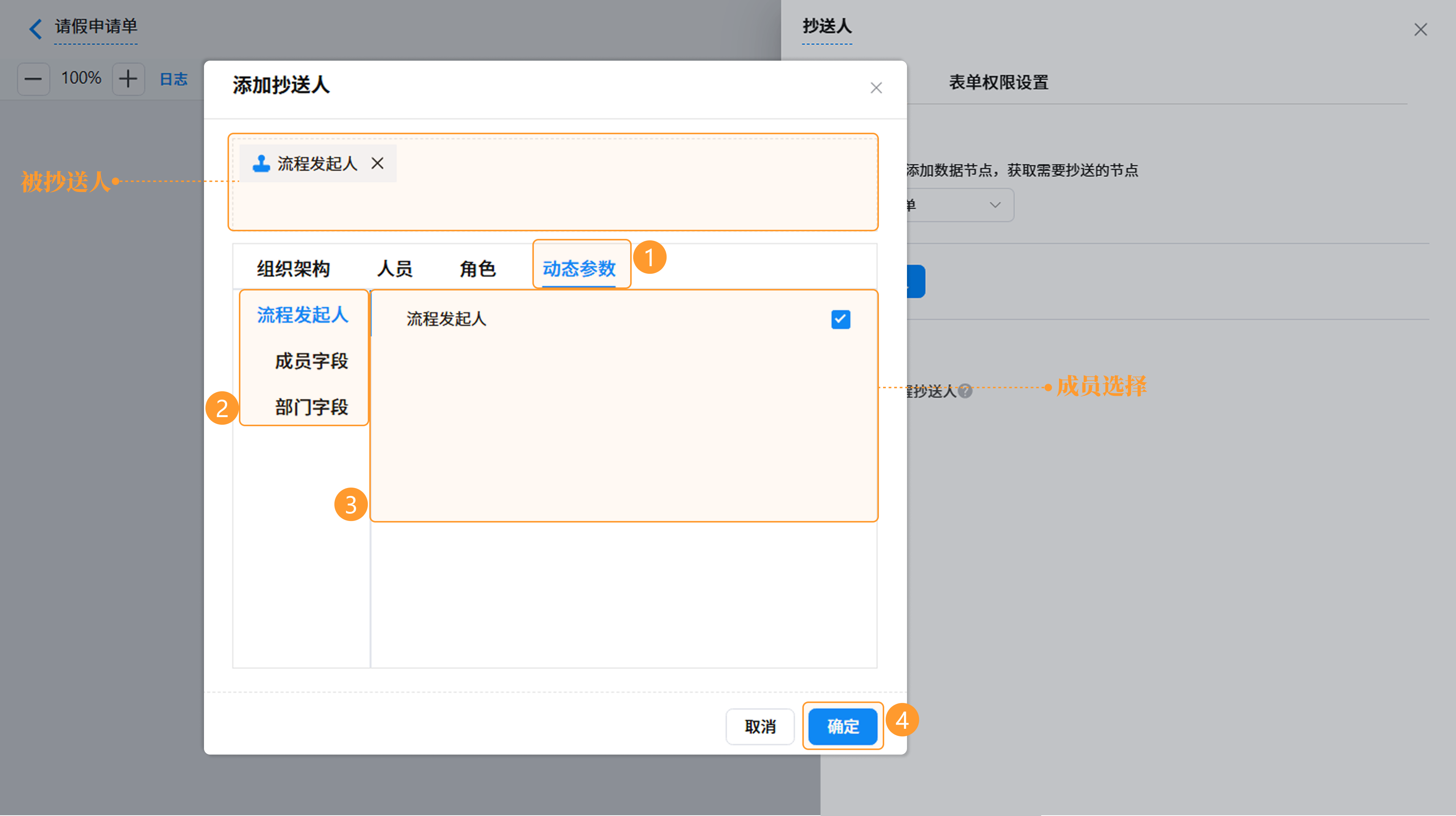Click the 抄送人 panel title
Viewport: 1456px width, 816px height.
827,26
